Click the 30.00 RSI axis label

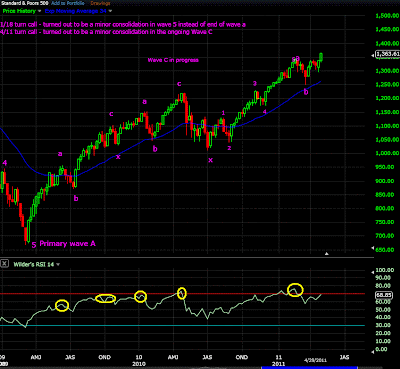pyautogui.click(x=383, y=325)
